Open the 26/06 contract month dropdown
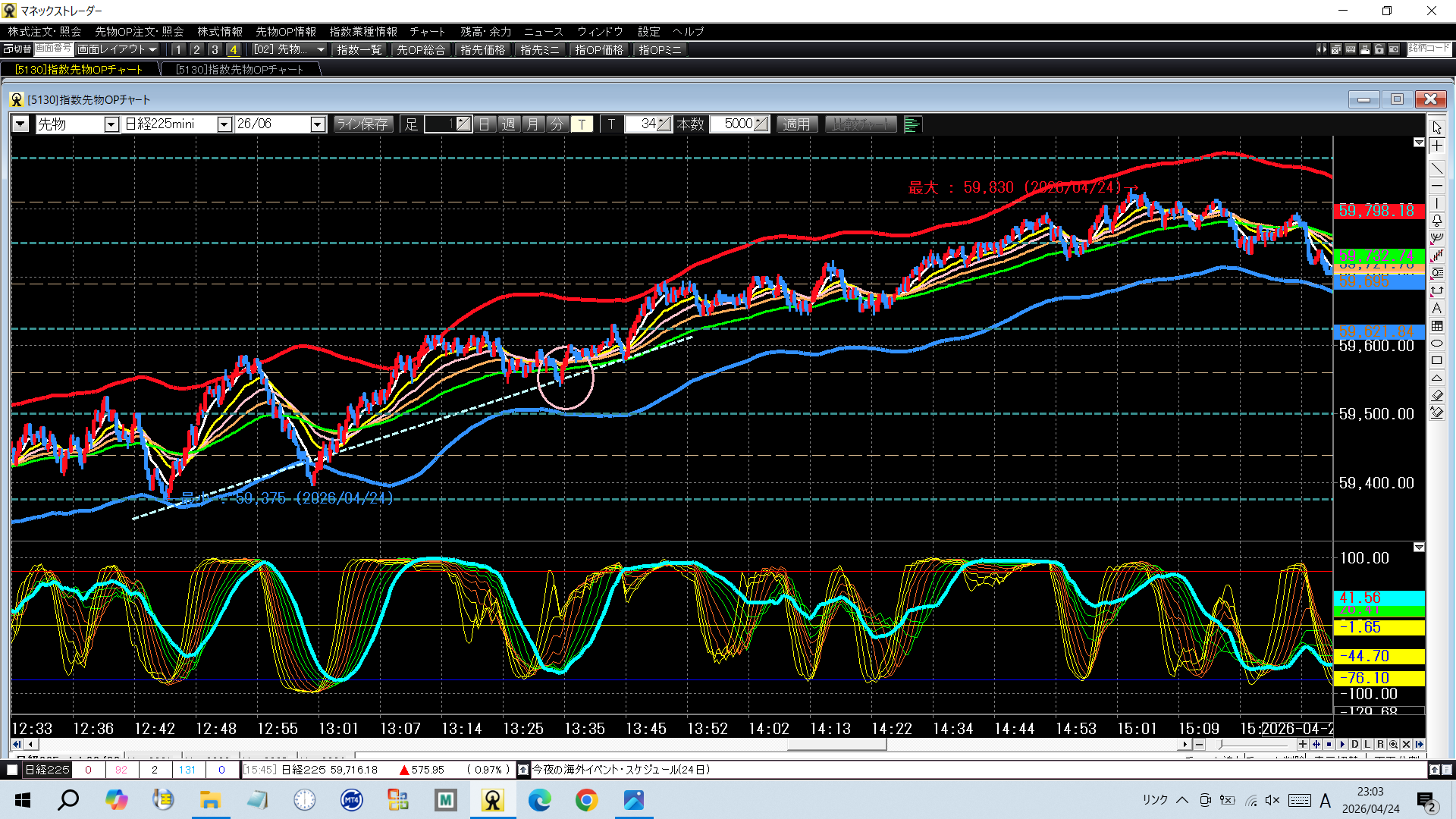The image size is (1456, 819). click(318, 124)
